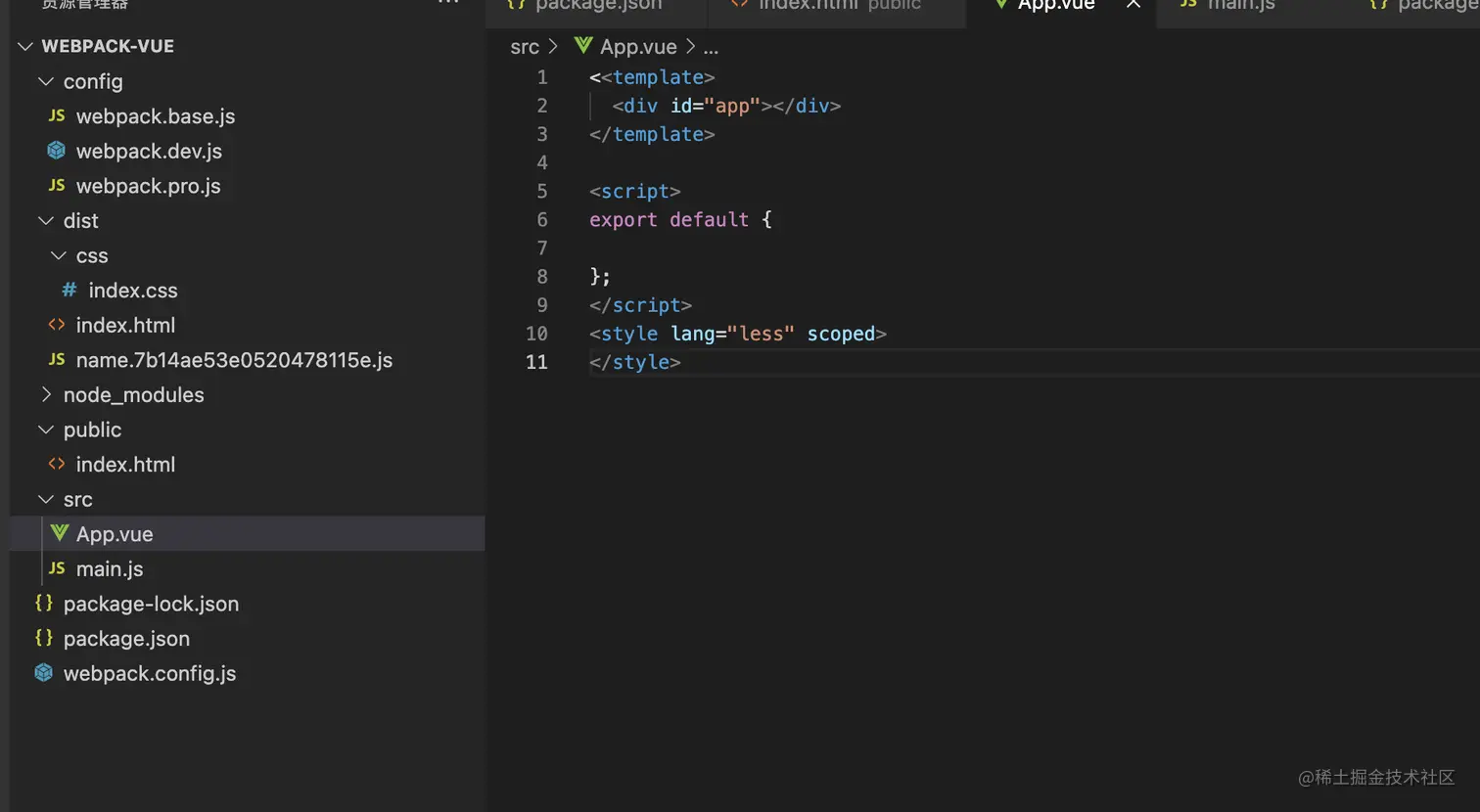Close the App.vue editor tab
This screenshot has width=1480, height=812.
coord(1133,5)
